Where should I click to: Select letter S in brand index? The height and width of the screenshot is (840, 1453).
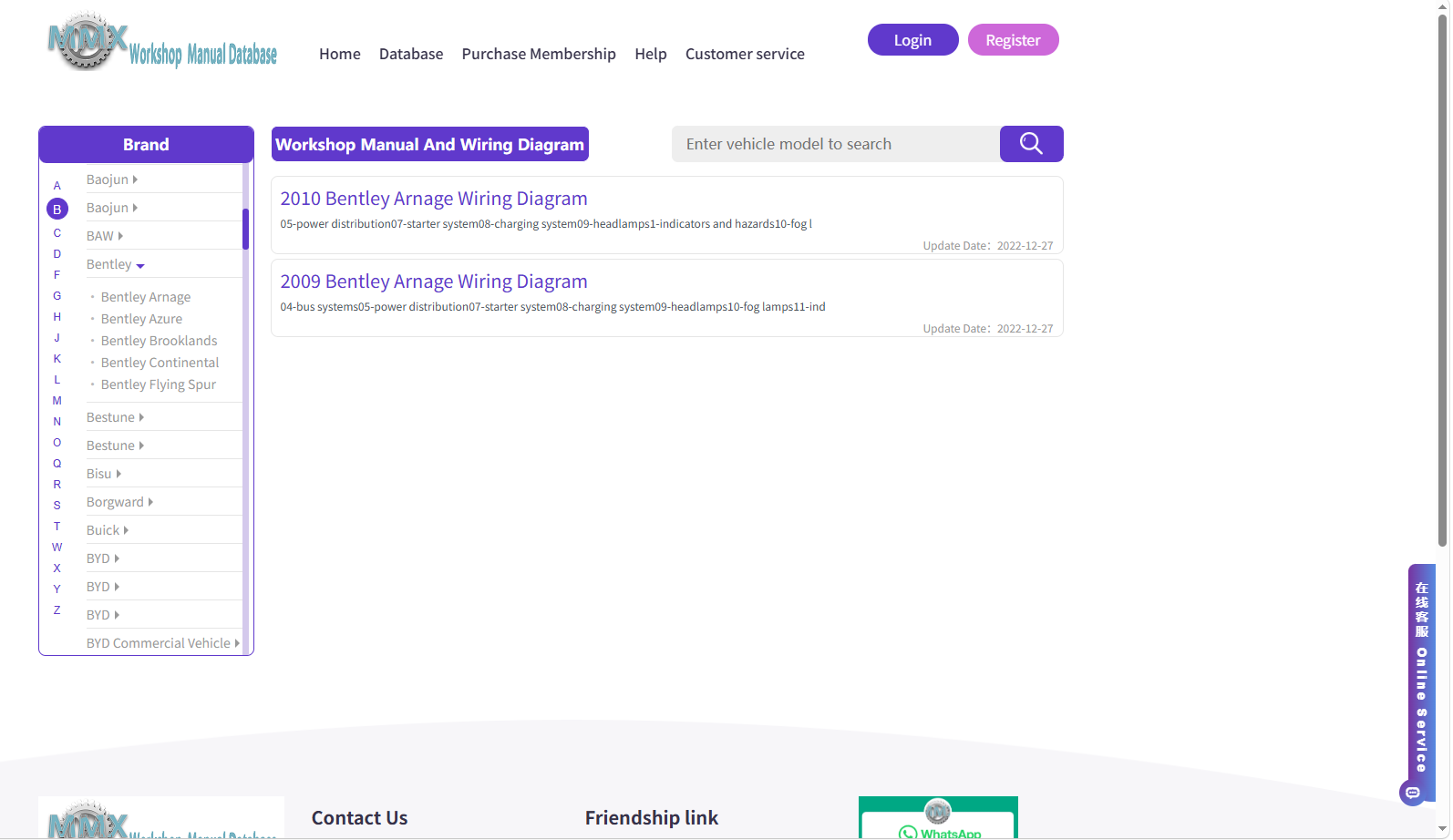click(57, 506)
